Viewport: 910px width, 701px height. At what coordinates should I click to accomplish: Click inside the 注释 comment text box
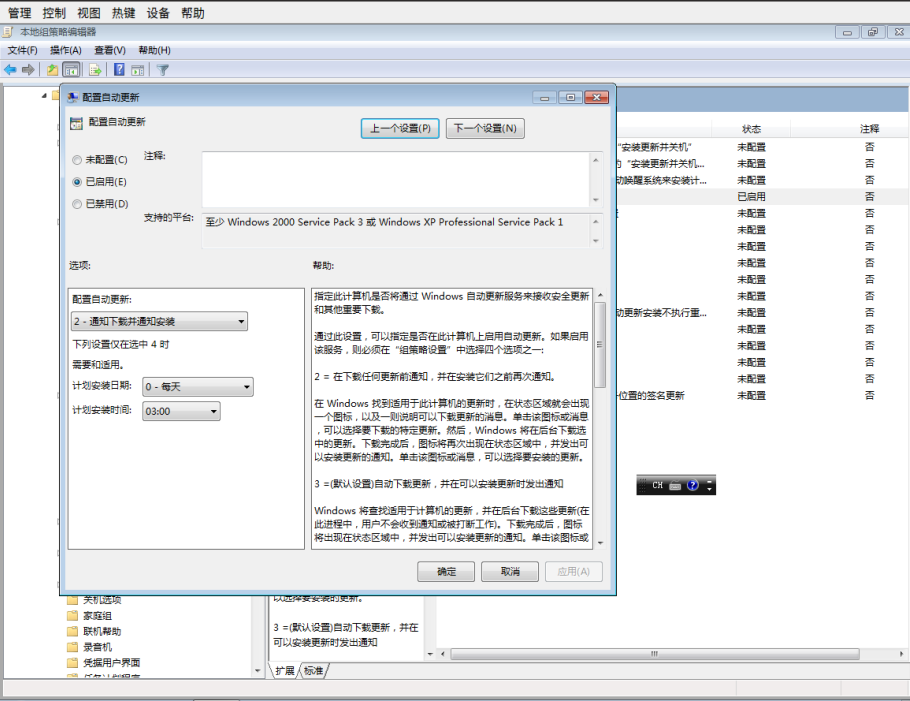[x=396, y=179]
